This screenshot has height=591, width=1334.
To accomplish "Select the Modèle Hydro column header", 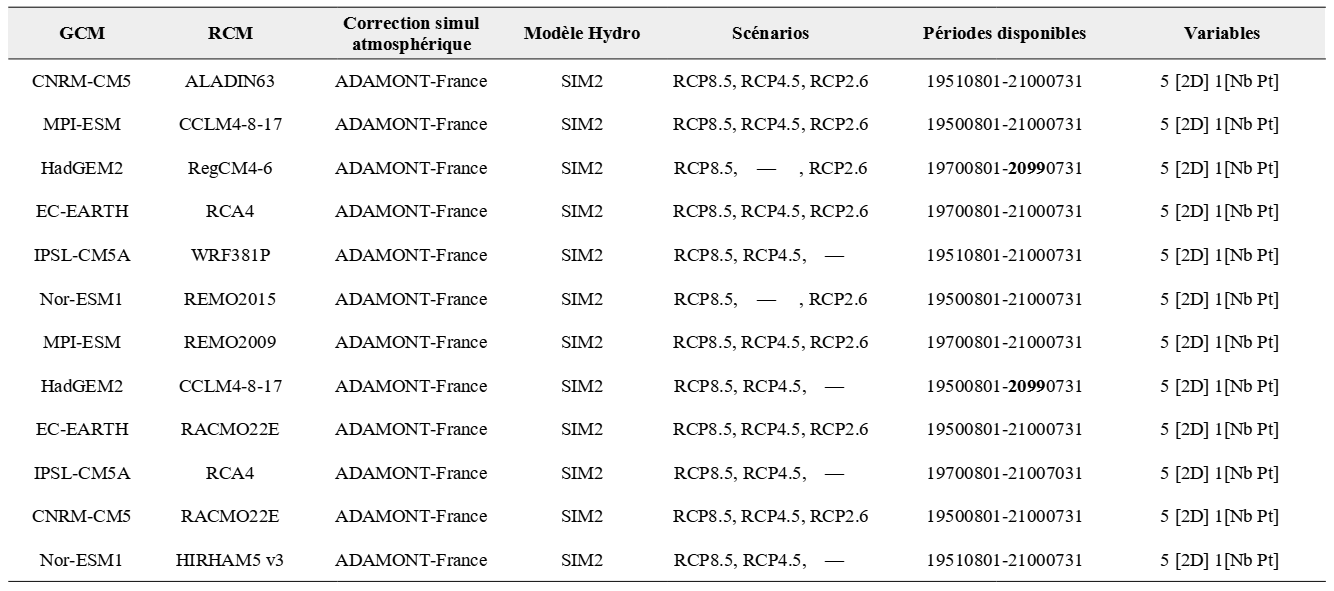I will point(582,33).
